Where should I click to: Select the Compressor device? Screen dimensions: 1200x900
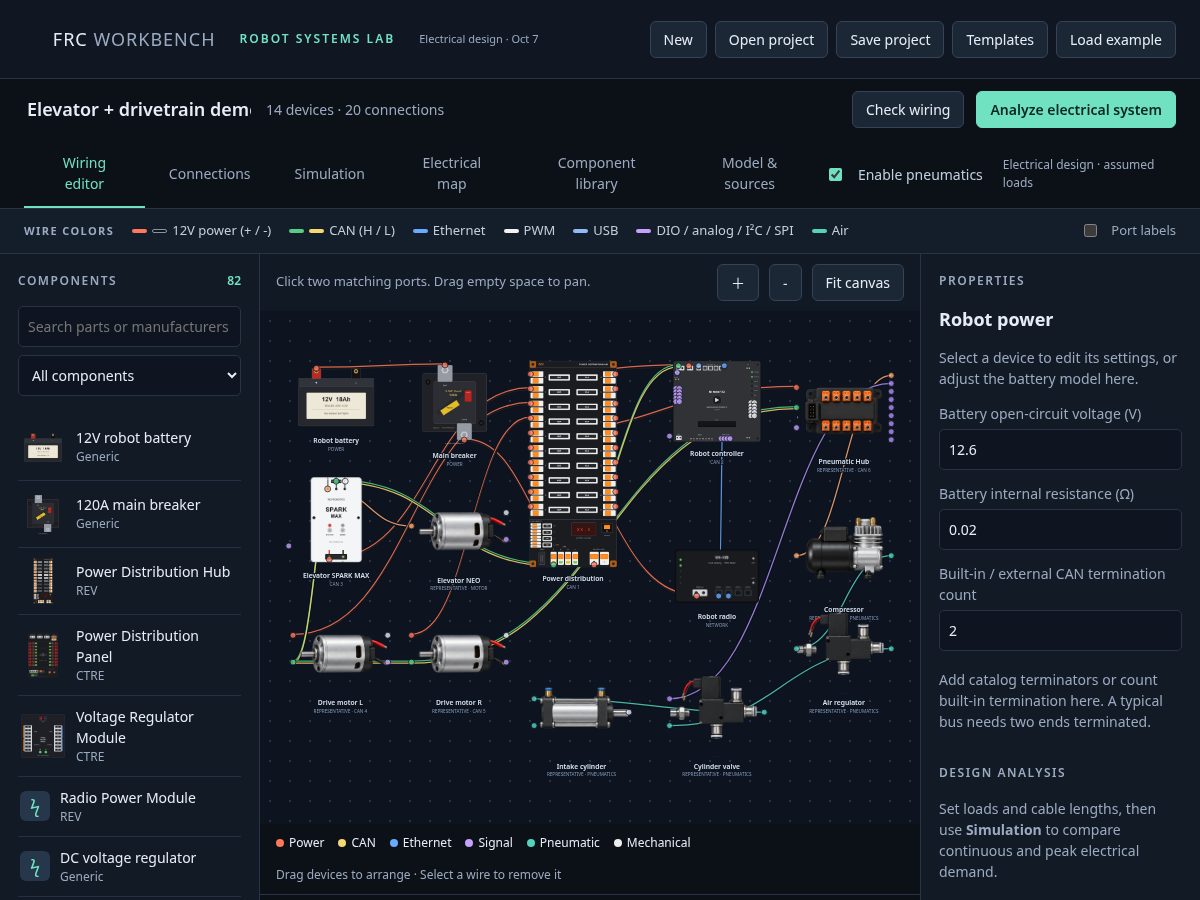point(844,548)
